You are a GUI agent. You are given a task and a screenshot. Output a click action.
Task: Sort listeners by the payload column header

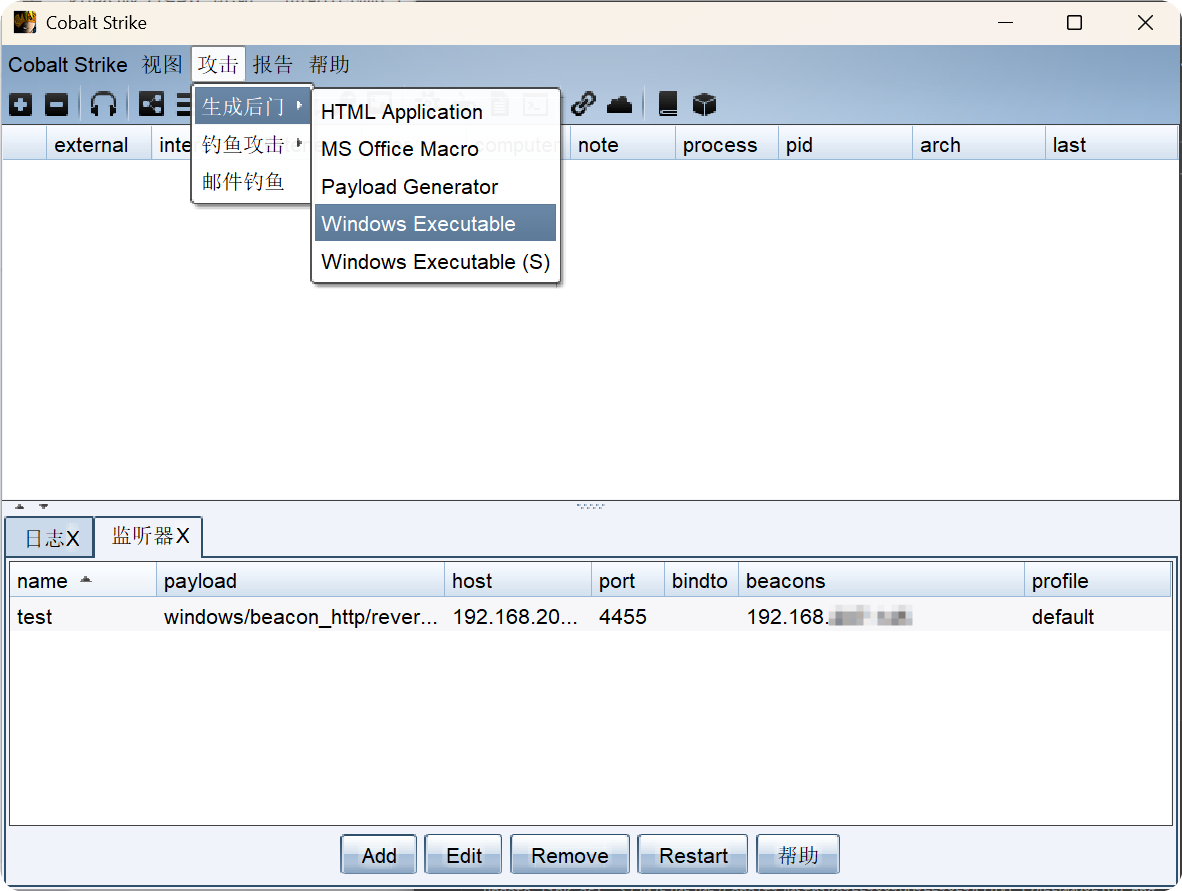301,580
